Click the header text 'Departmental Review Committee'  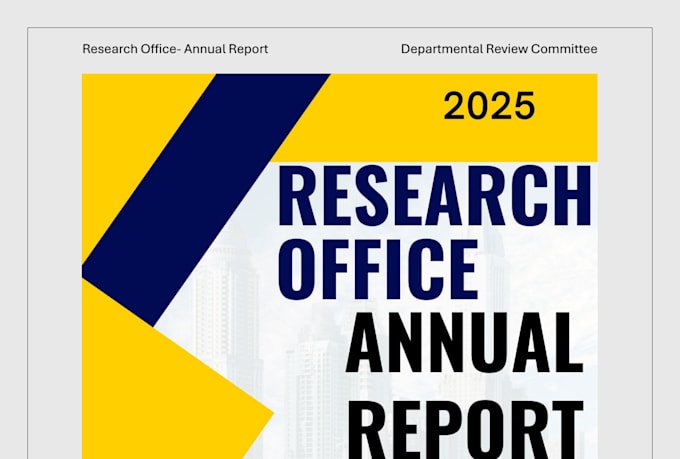pyautogui.click(x=499, y=49)
